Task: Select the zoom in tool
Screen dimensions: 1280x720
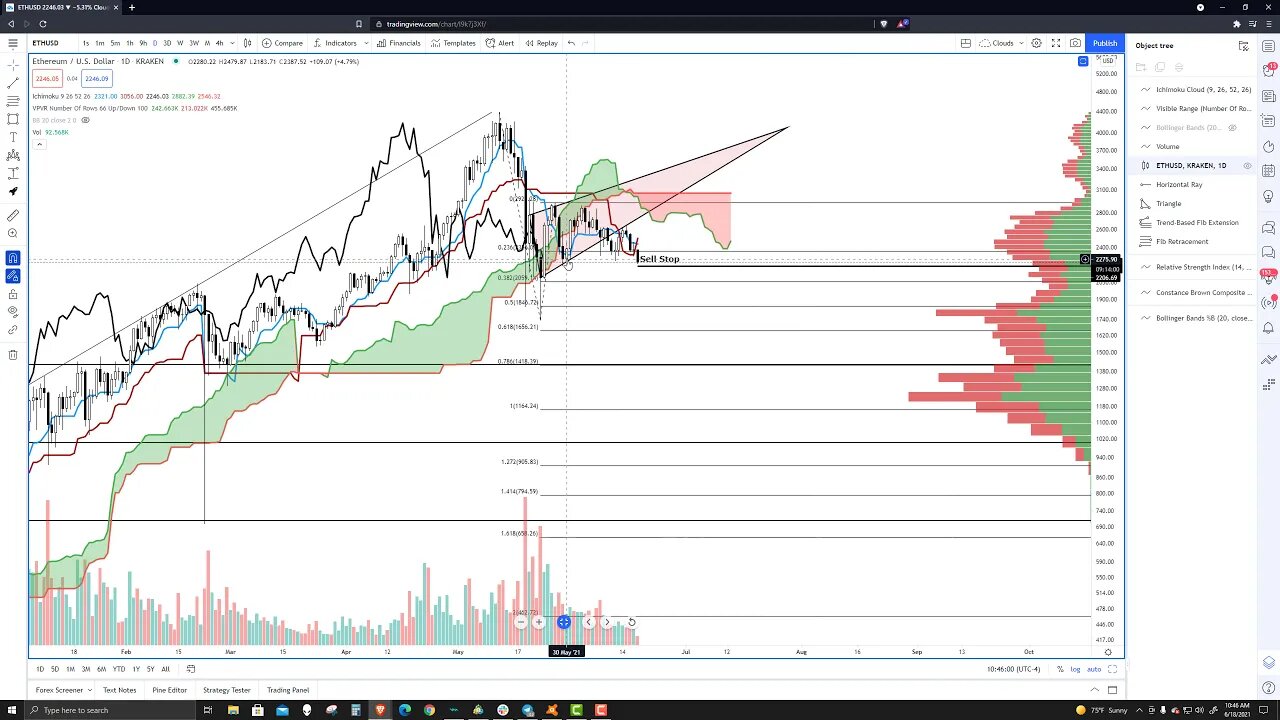Action: (13, 233)
